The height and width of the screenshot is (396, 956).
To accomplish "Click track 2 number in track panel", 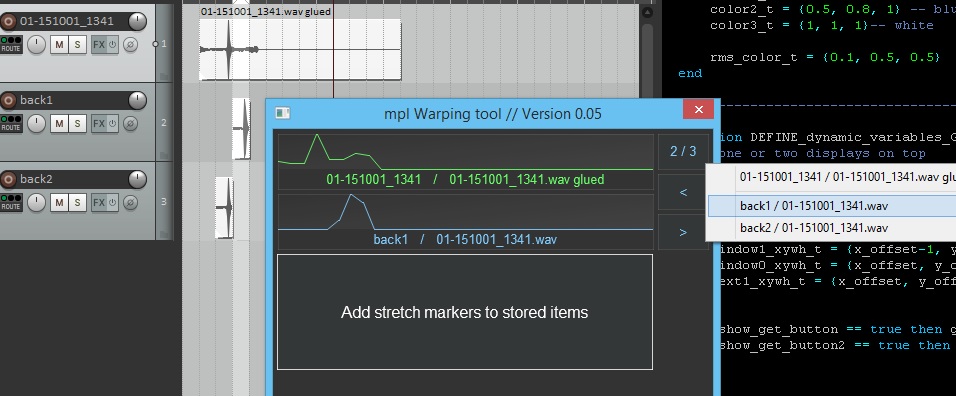I will click(x=163, y=122).
